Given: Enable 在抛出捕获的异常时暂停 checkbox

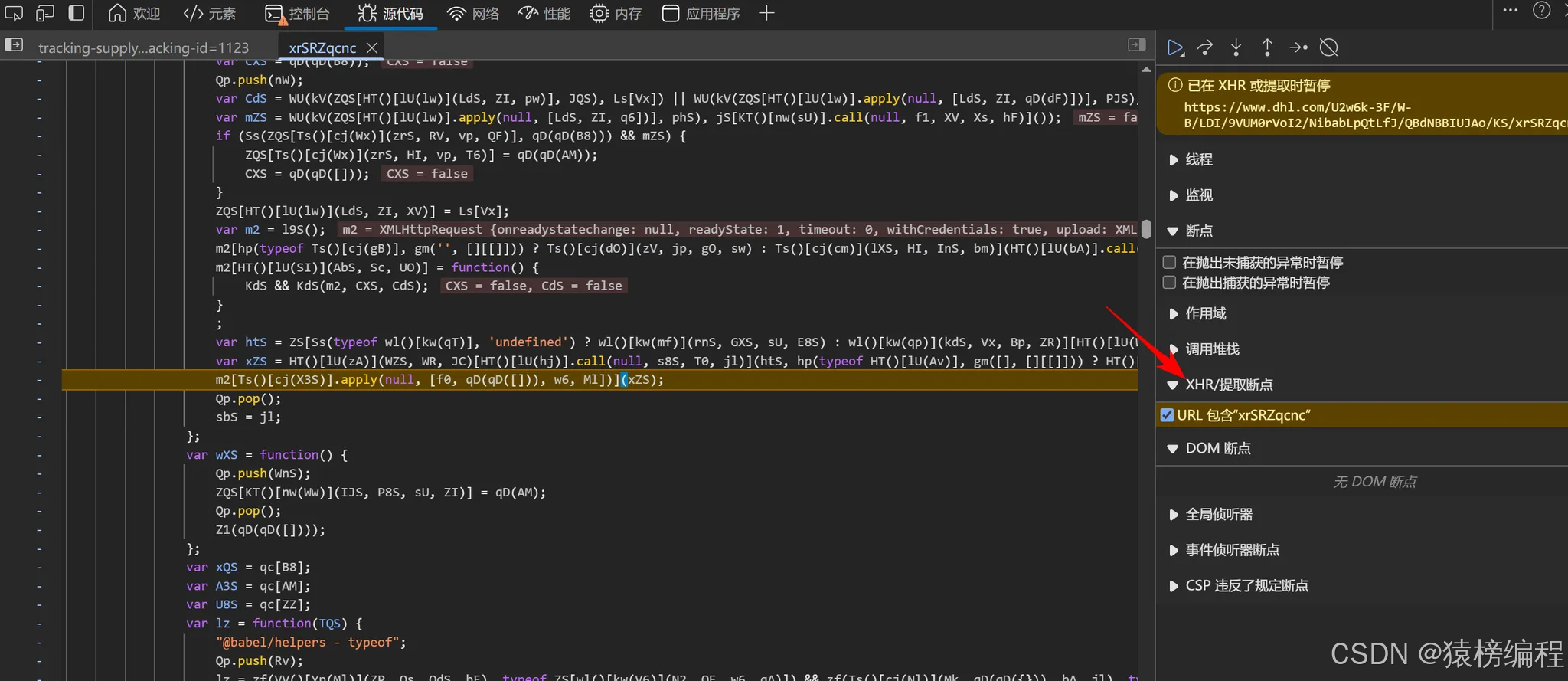Looking at the screenshot, I should click(x=1169, y=282).
